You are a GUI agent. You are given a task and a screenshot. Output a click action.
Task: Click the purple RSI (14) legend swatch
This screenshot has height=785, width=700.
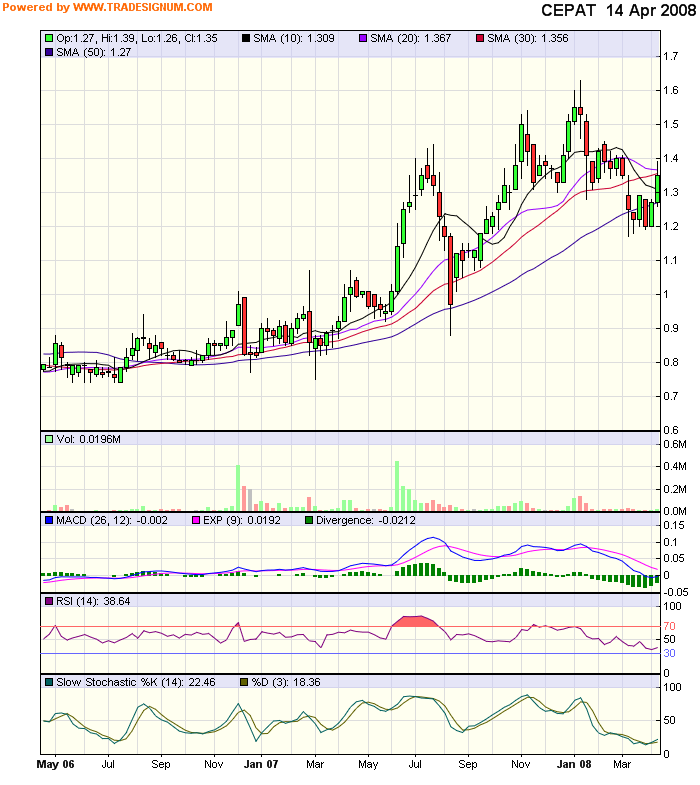pos(49,601)
